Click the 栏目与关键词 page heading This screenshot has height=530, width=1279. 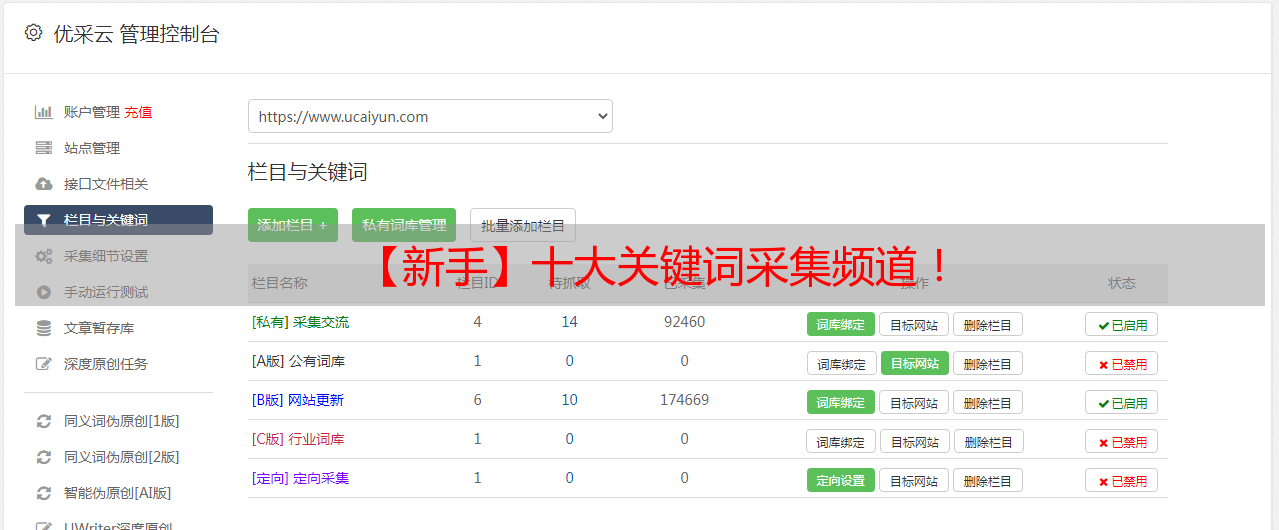click(307, 172)
